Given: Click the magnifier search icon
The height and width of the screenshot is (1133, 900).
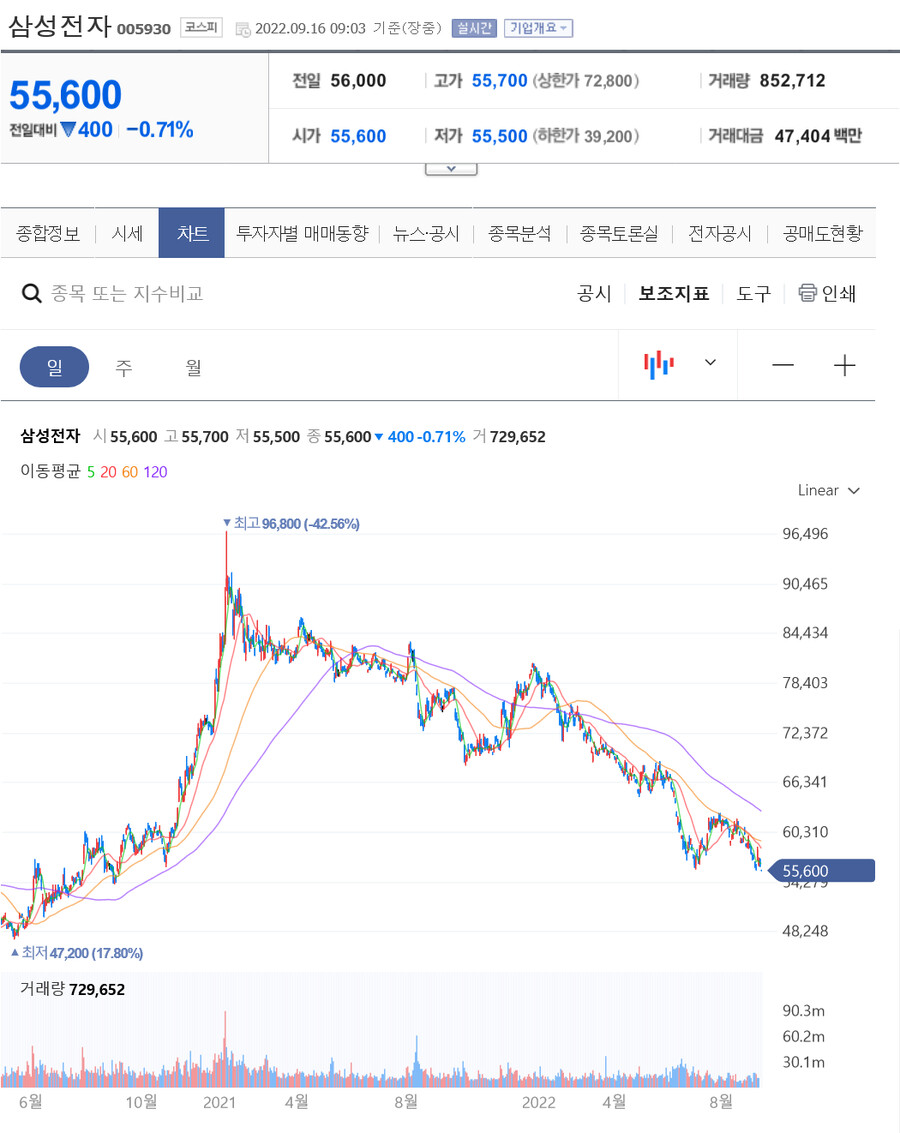Looking at the screenshot, I should pyautogui.click(x=32, y=293).
